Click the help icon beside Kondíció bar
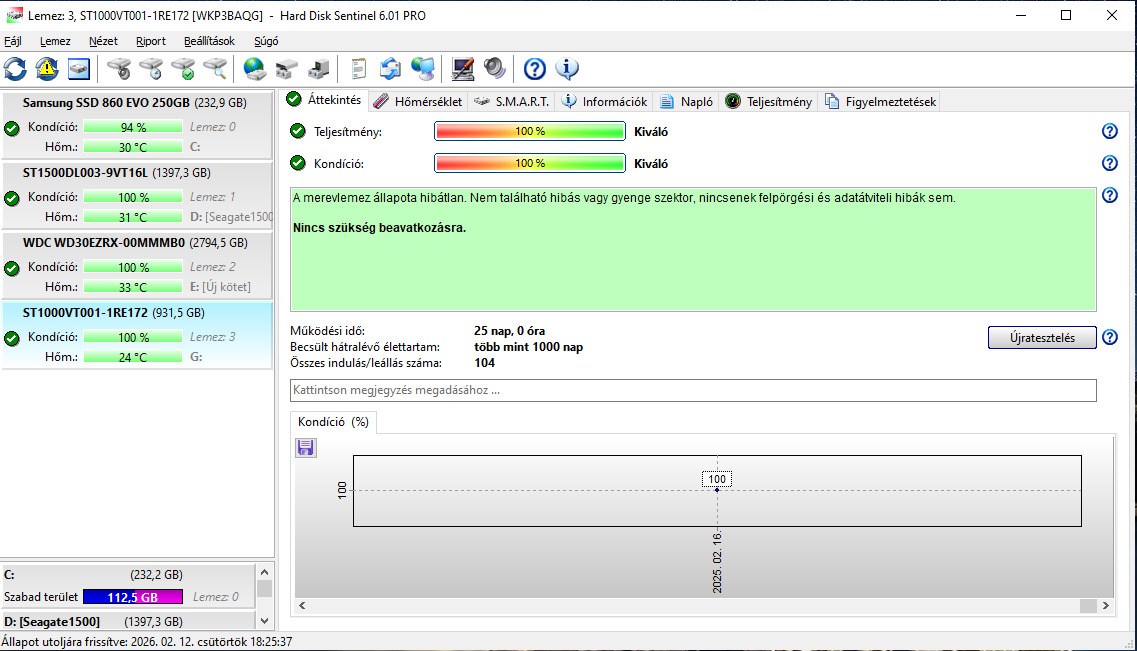This screenshot has height=651, width=1137. point(1109,163)
